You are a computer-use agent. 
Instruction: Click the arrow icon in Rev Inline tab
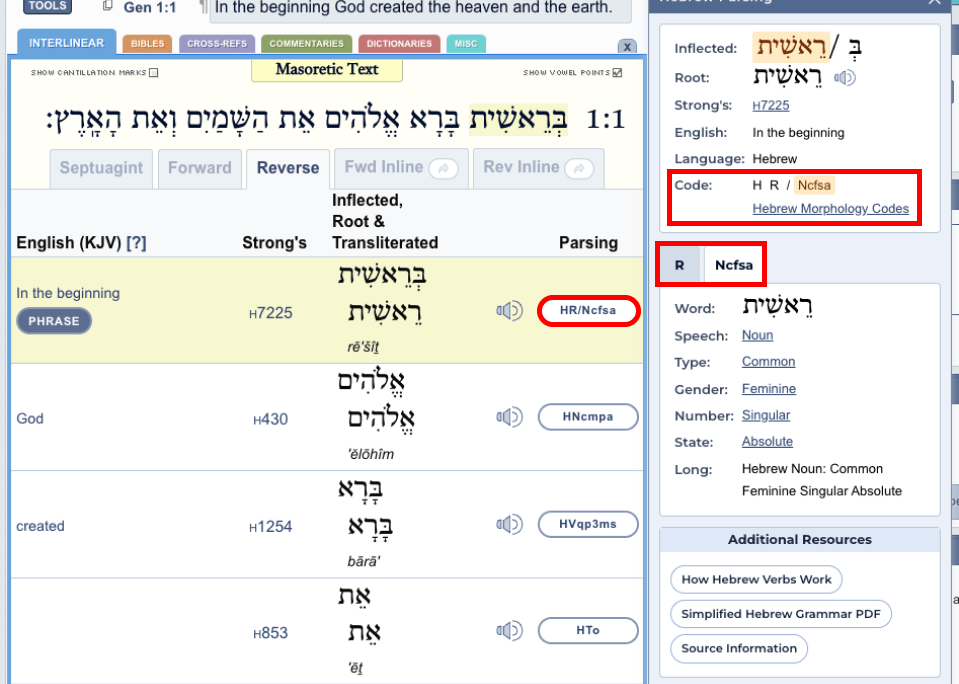click(x=579, y=168)
